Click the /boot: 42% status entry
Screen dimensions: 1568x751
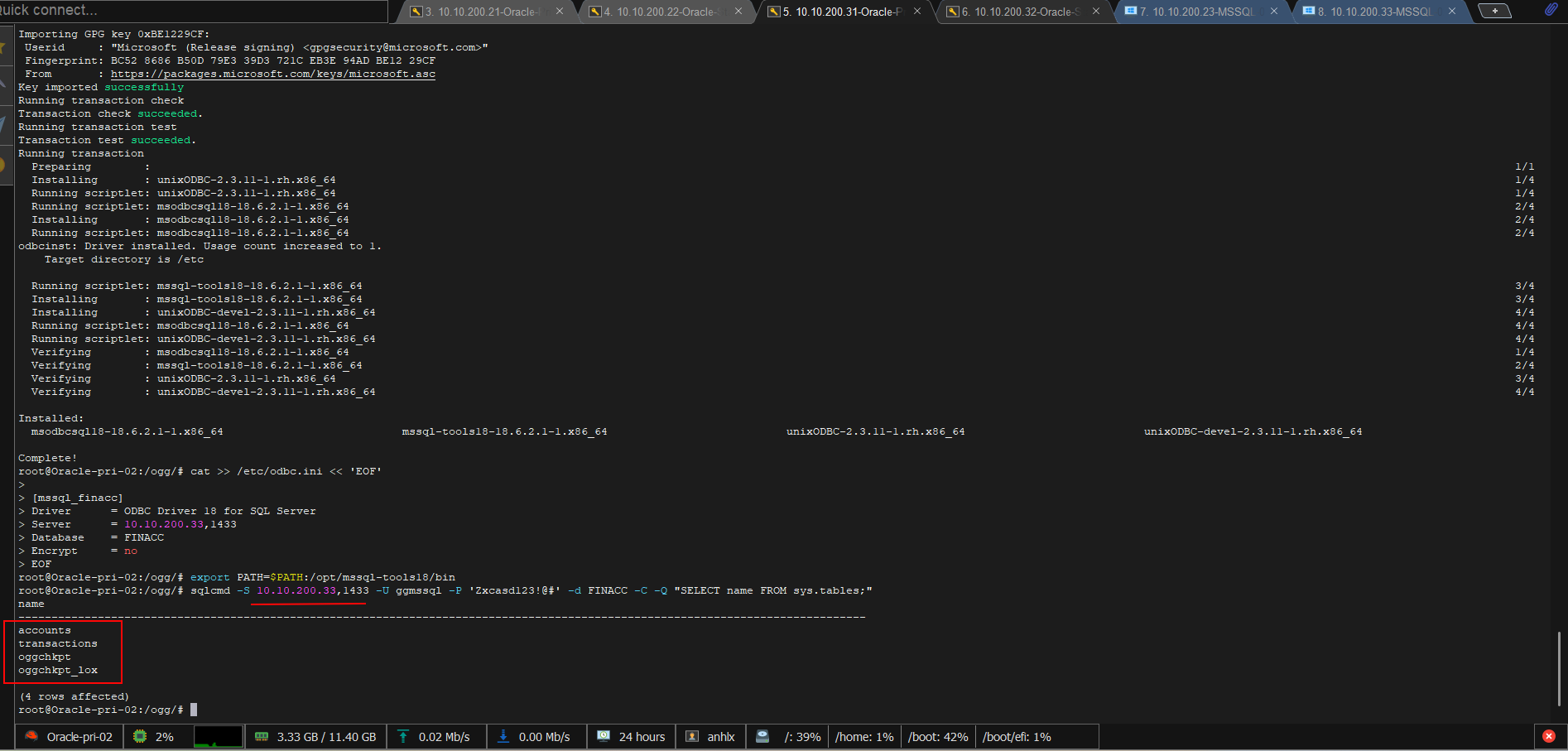click(938, 737)
